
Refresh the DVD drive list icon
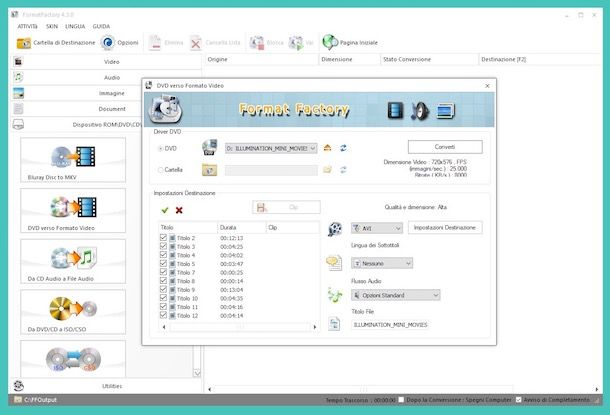pos(343,148)
